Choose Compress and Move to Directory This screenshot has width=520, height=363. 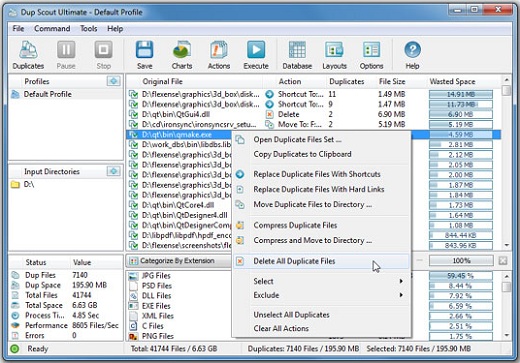[x=321, y=240]
